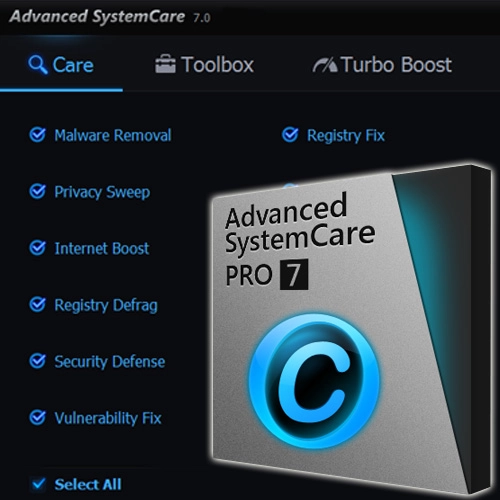The width and height of the screenshot is (500, 500).
Task: Disable the Internet Boost checkbox
Action: tap(37, 248)
